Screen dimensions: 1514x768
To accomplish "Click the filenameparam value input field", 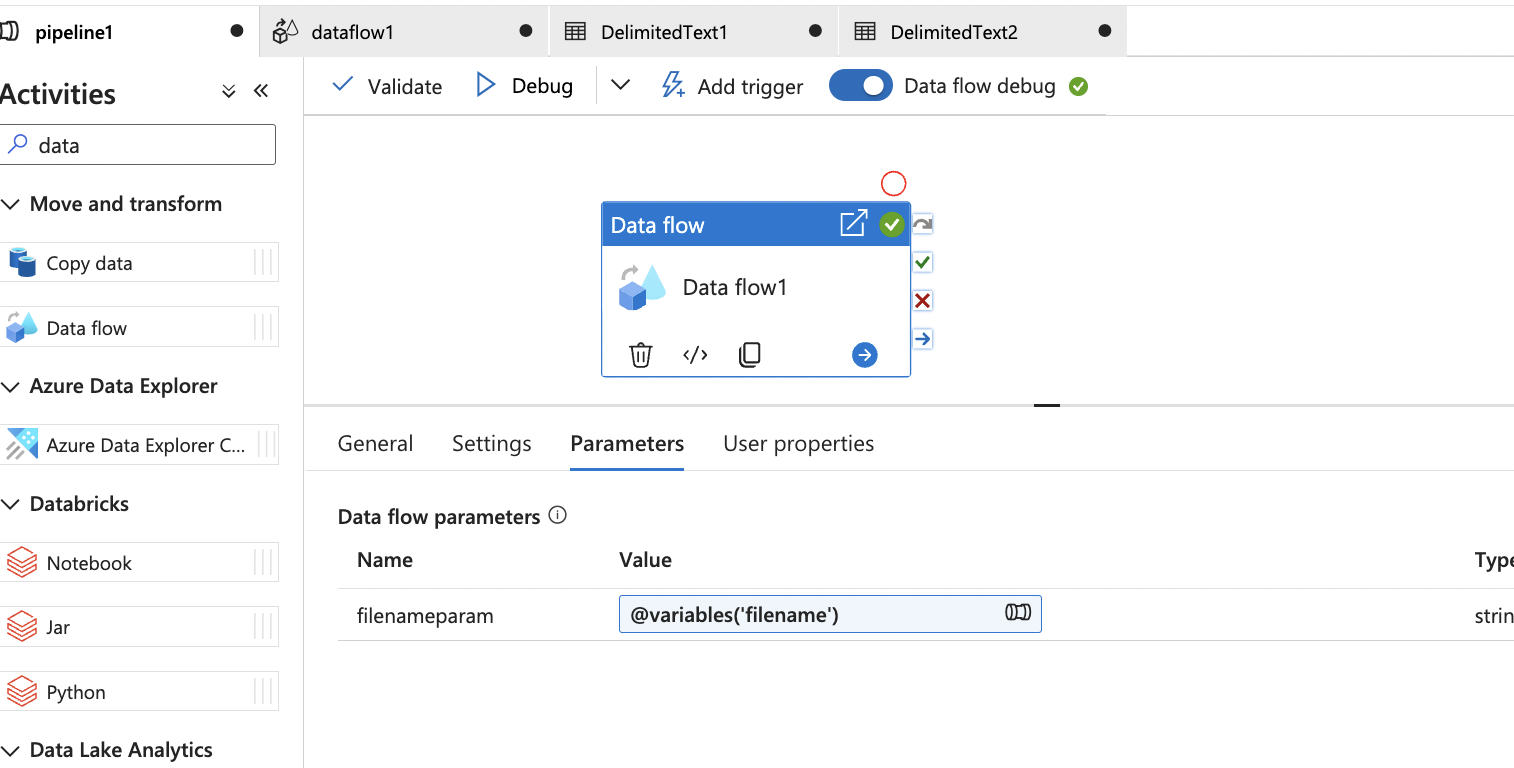I will (830, 614).
